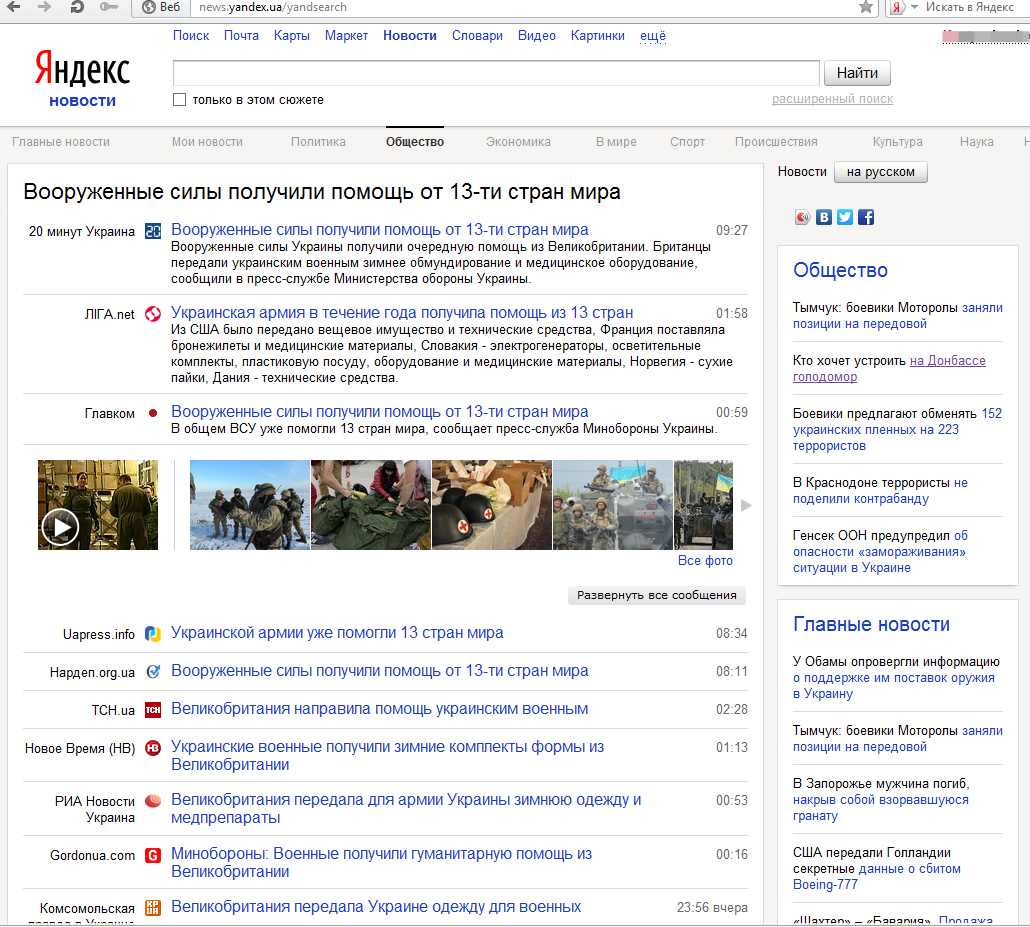This screenshot has width=1030, height=927.
Task: Click the TCH.ua source icon
Action: pyautogui.click(x=153, y=710)
